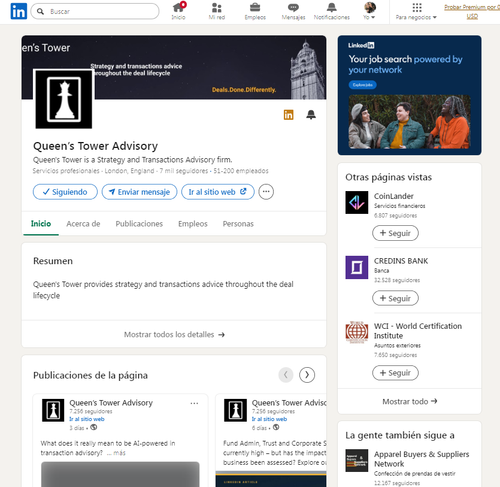Screen dimensions: 500x487
Task: Click the globe visibility icon on the 3 días post
Action: [94, 427]
